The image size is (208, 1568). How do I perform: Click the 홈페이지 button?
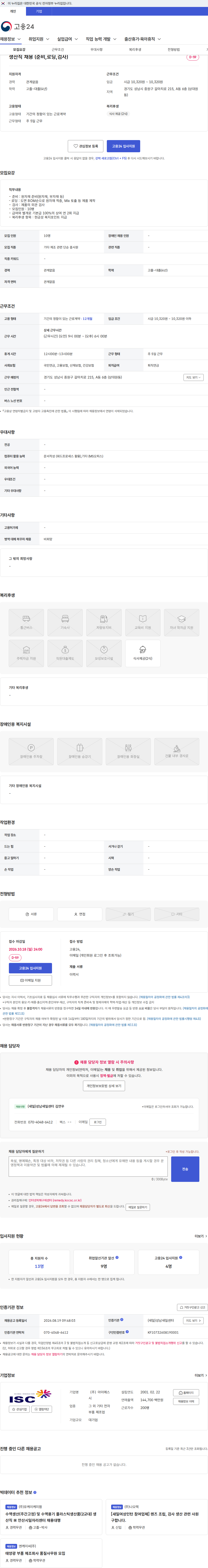186,1393
